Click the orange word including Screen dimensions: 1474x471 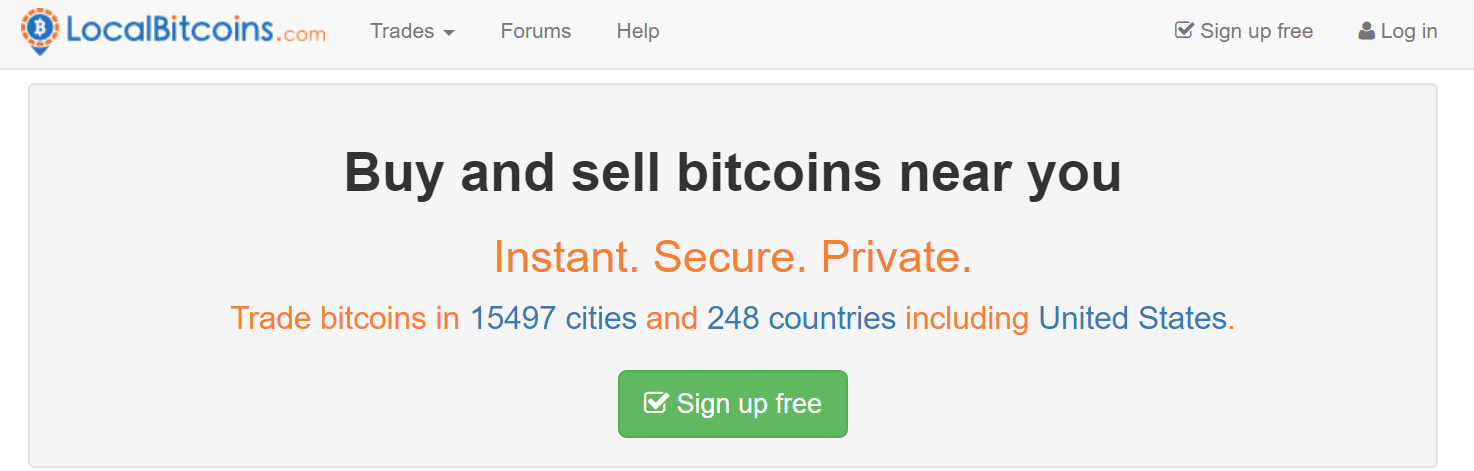pos(966,318)
